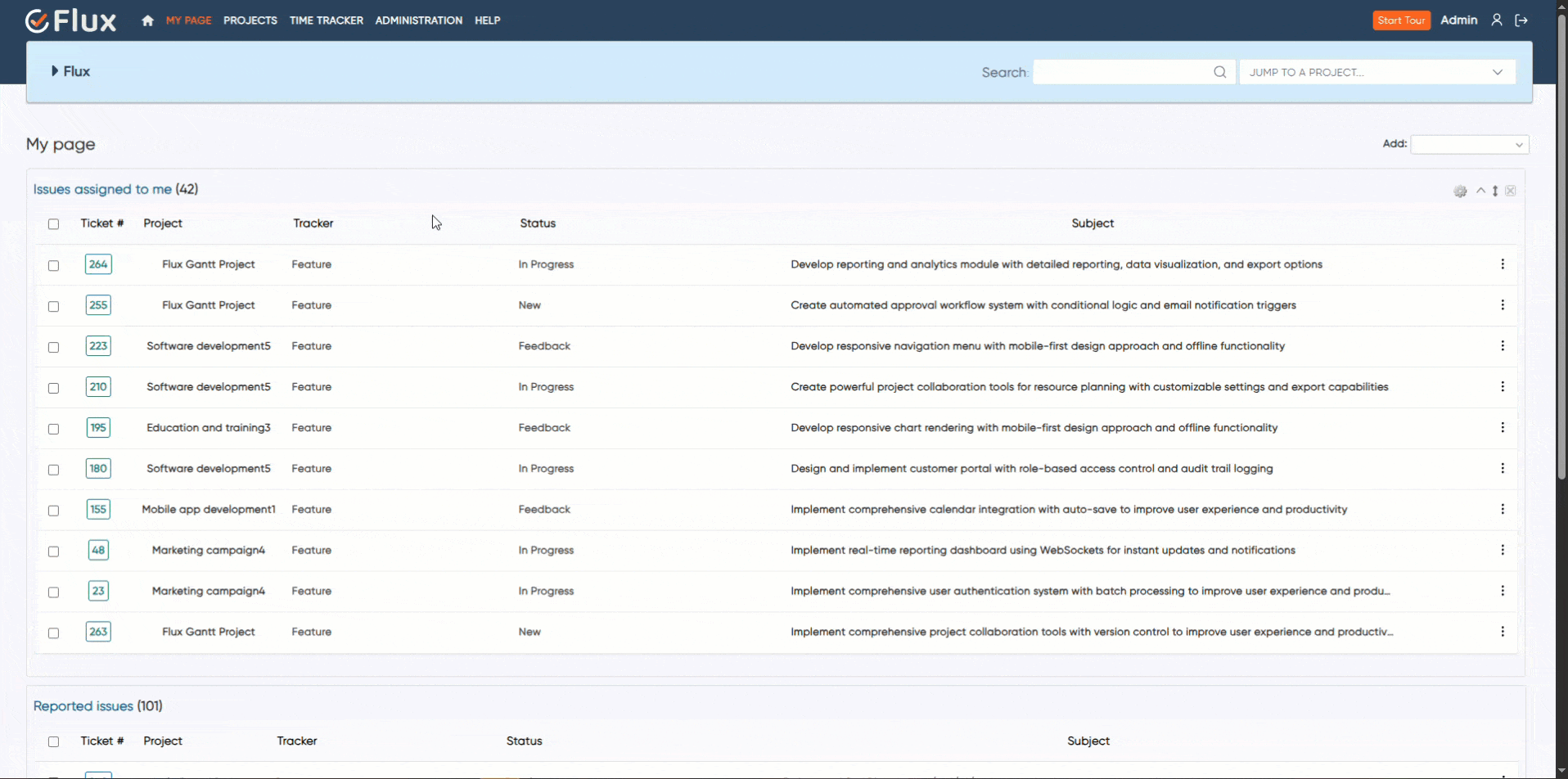Open the gear settings for Issues assigned to me
This screenshot has width=1568, height=779.
(x=1461, y=191)
